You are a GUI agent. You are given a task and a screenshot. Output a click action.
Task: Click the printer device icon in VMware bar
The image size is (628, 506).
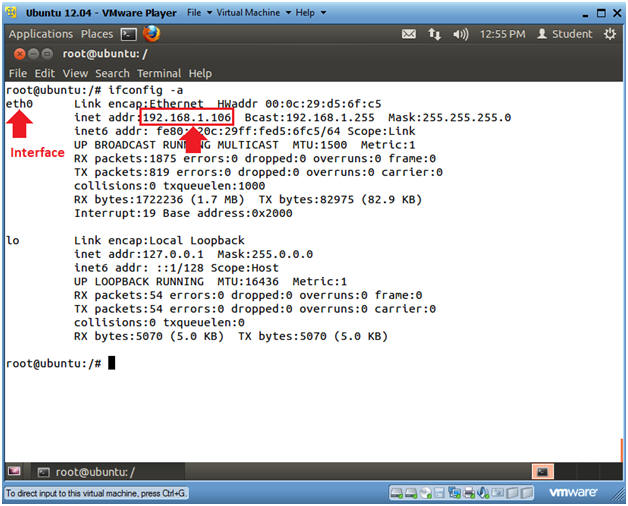tap(469, 493)
